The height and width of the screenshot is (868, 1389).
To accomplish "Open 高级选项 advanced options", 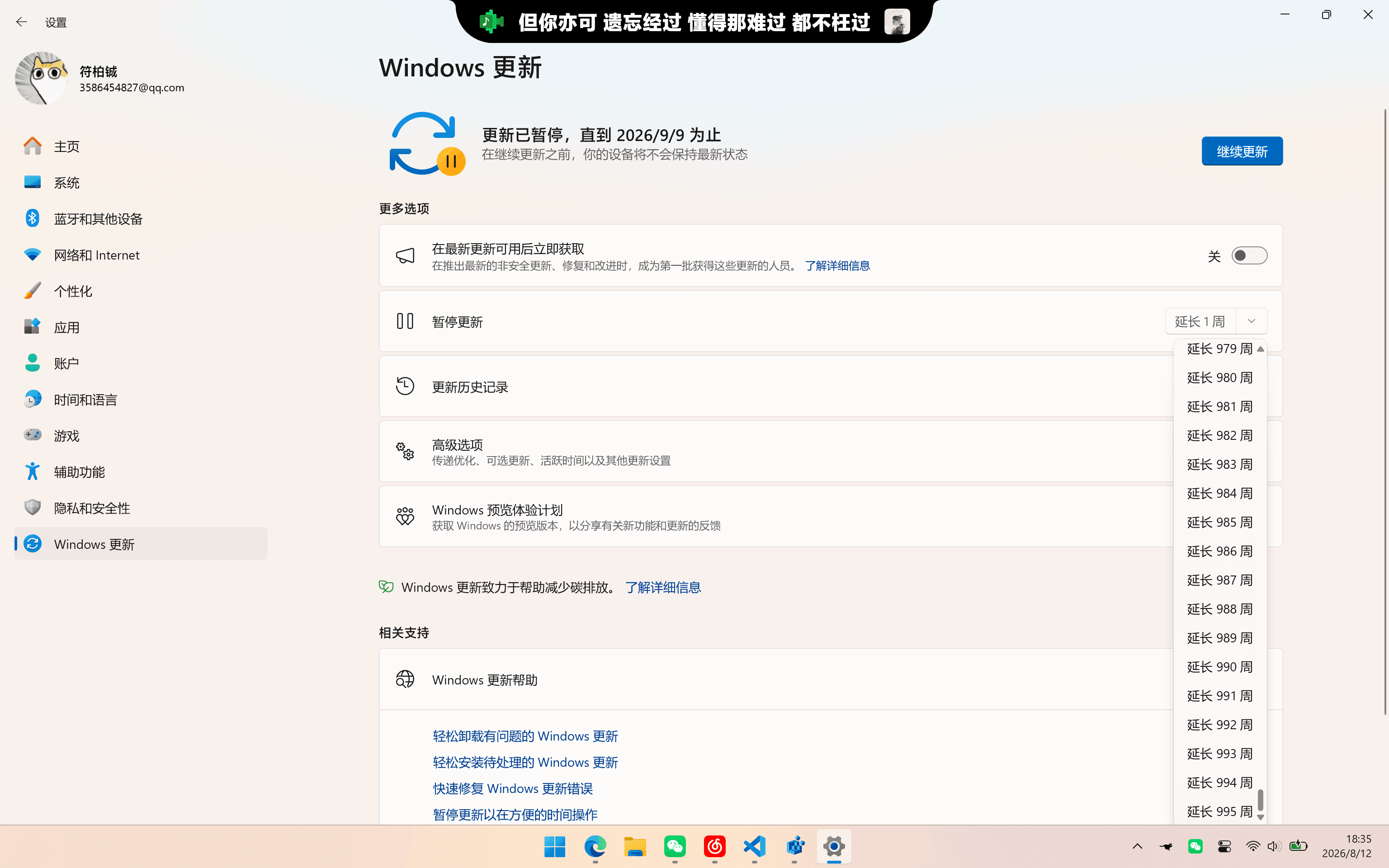I will [831, 452].
